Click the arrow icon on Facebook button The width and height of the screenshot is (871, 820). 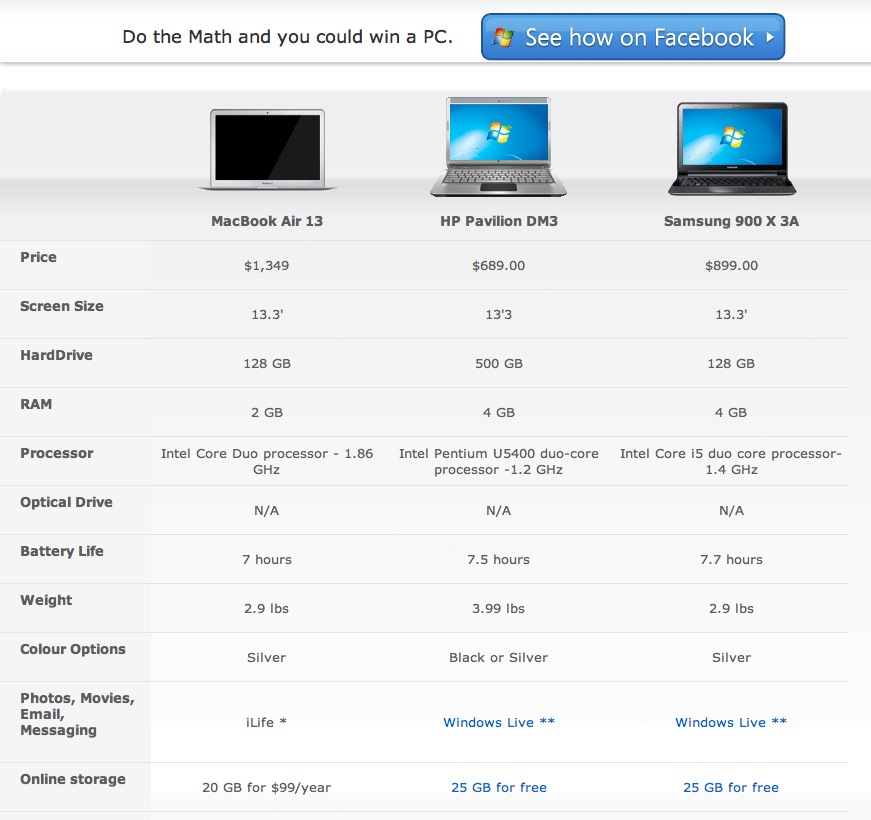[x=770, y=37]
